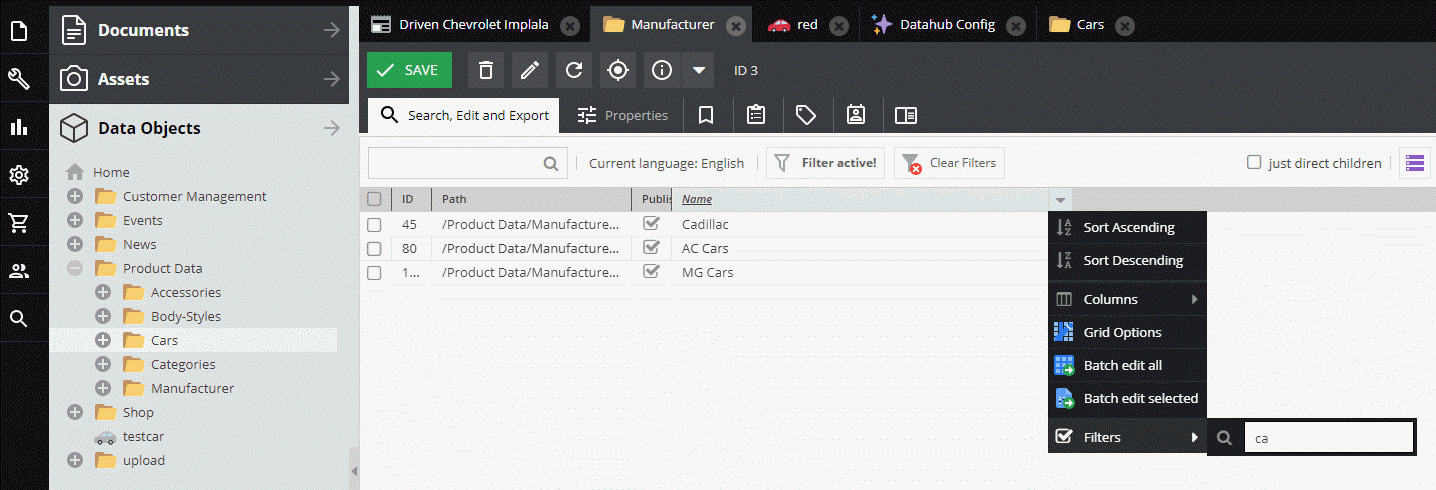Screen dimensions: 1436x490
Task: Open the contact badge icon tab
Action: pos(856,115)
